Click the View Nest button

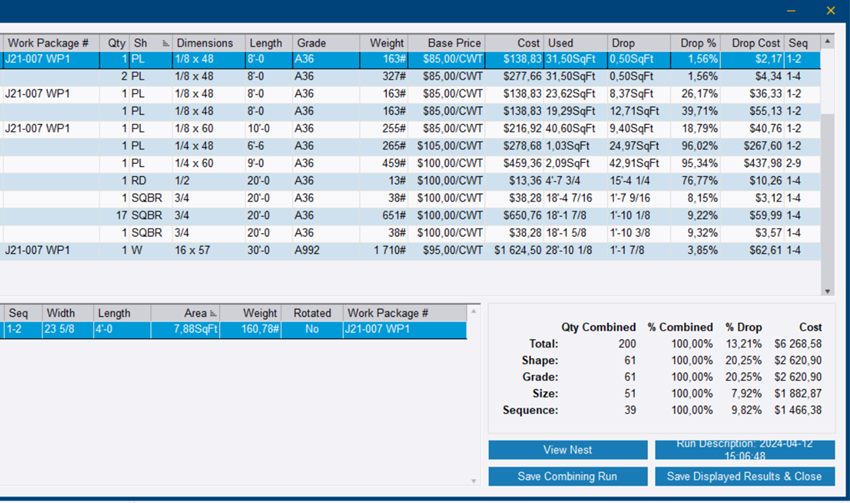tap(567, 450)
